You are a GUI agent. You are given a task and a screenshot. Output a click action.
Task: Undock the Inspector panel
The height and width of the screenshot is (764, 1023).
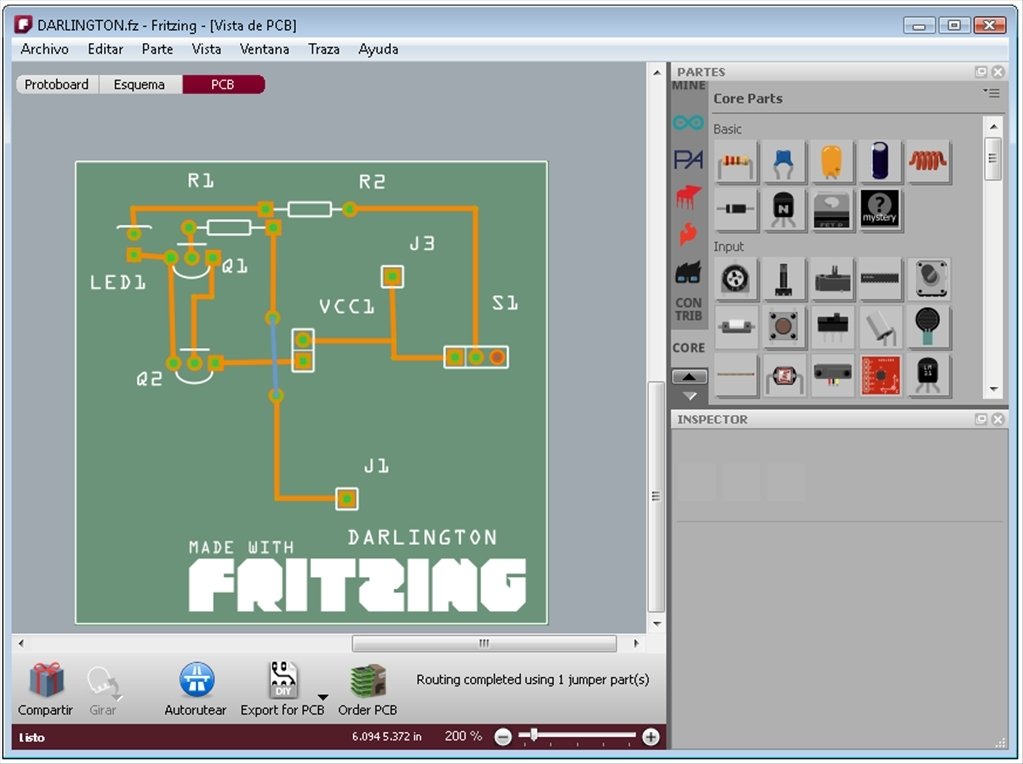pyautogui.click(x=981, y=420)
